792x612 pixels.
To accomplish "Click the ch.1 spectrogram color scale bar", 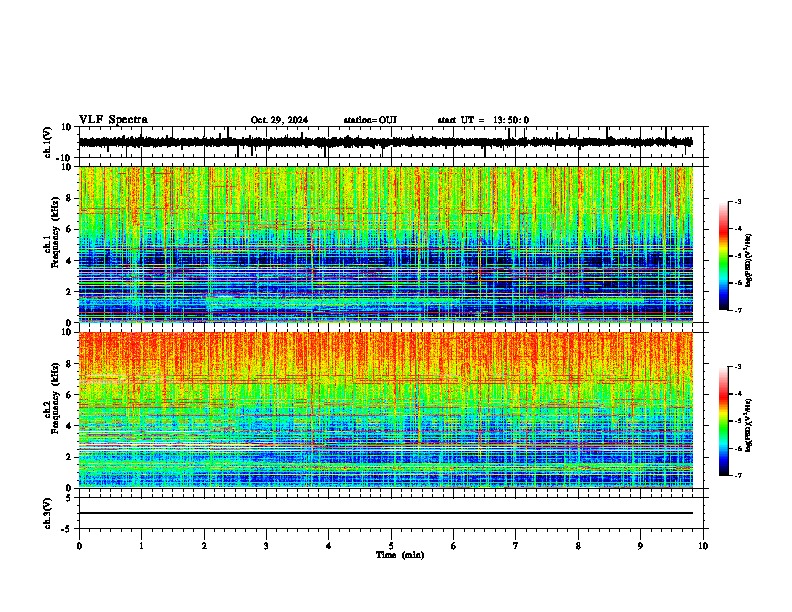I will click(x=723, y=256).
